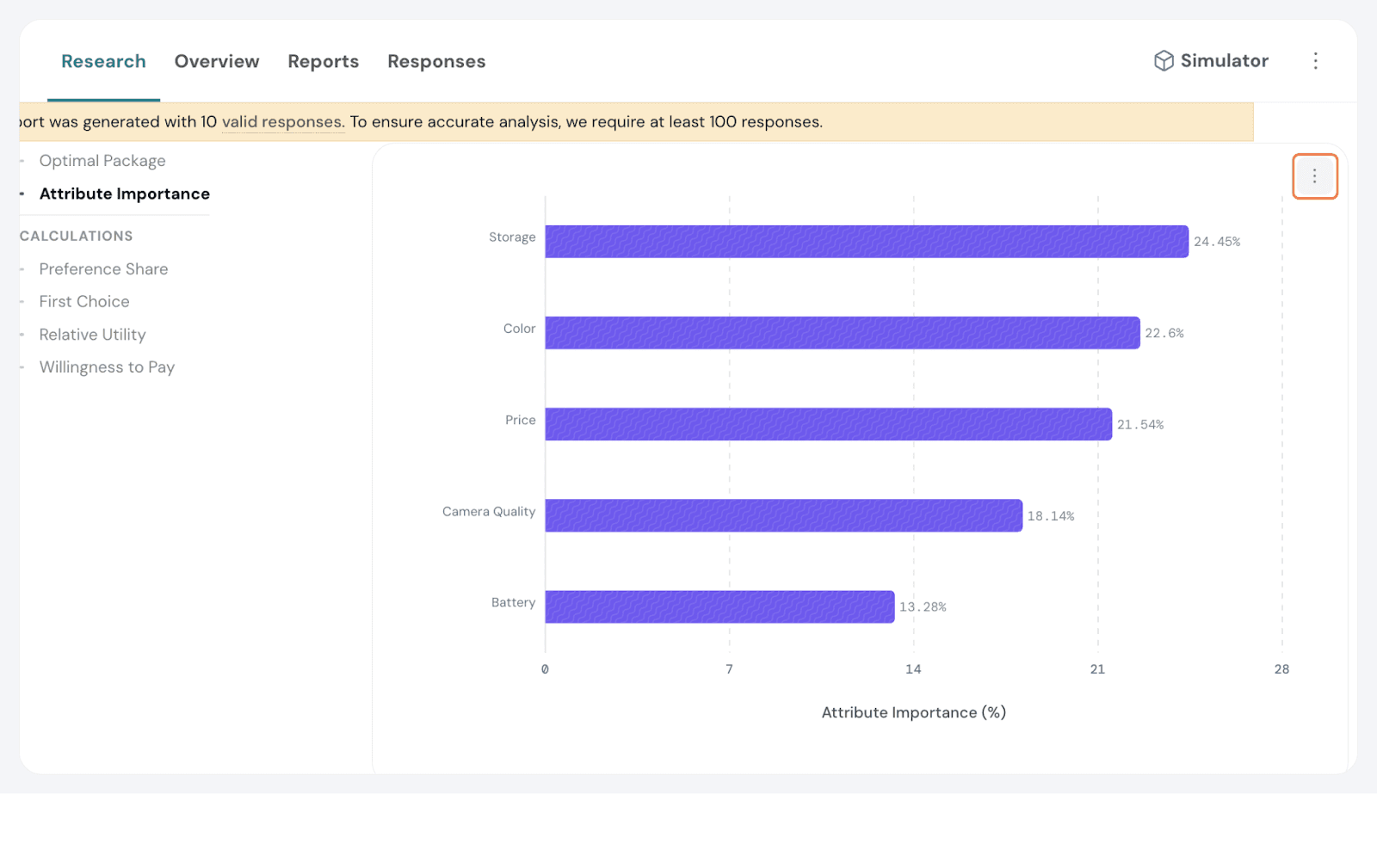The height and width of the screenshot is (868, 1377).
Task: Open First Choice calculation
Action: point(84,302)
